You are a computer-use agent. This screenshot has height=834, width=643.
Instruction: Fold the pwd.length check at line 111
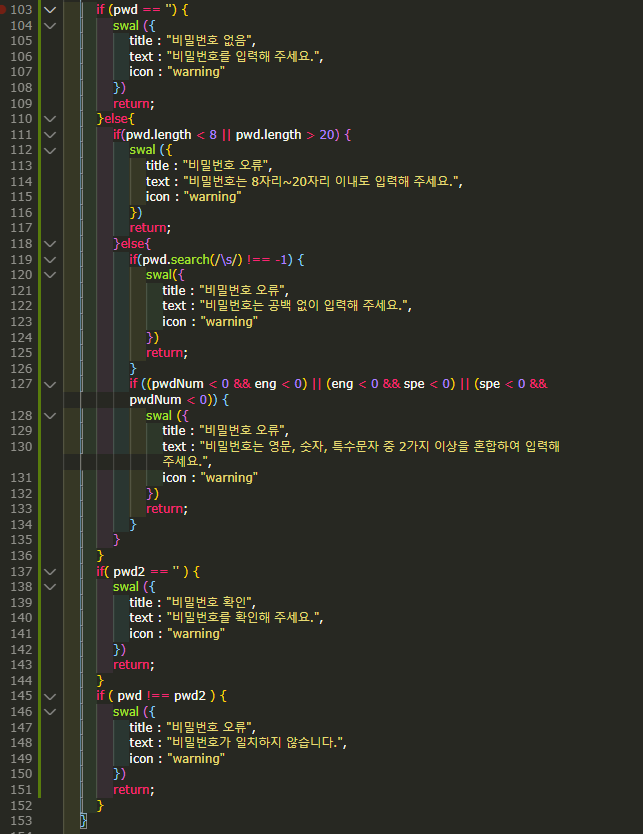(49, 135)
